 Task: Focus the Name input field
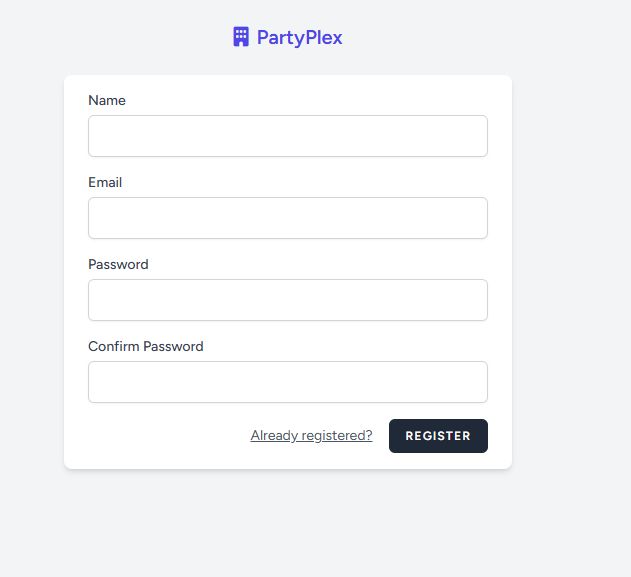coord(287,136)
